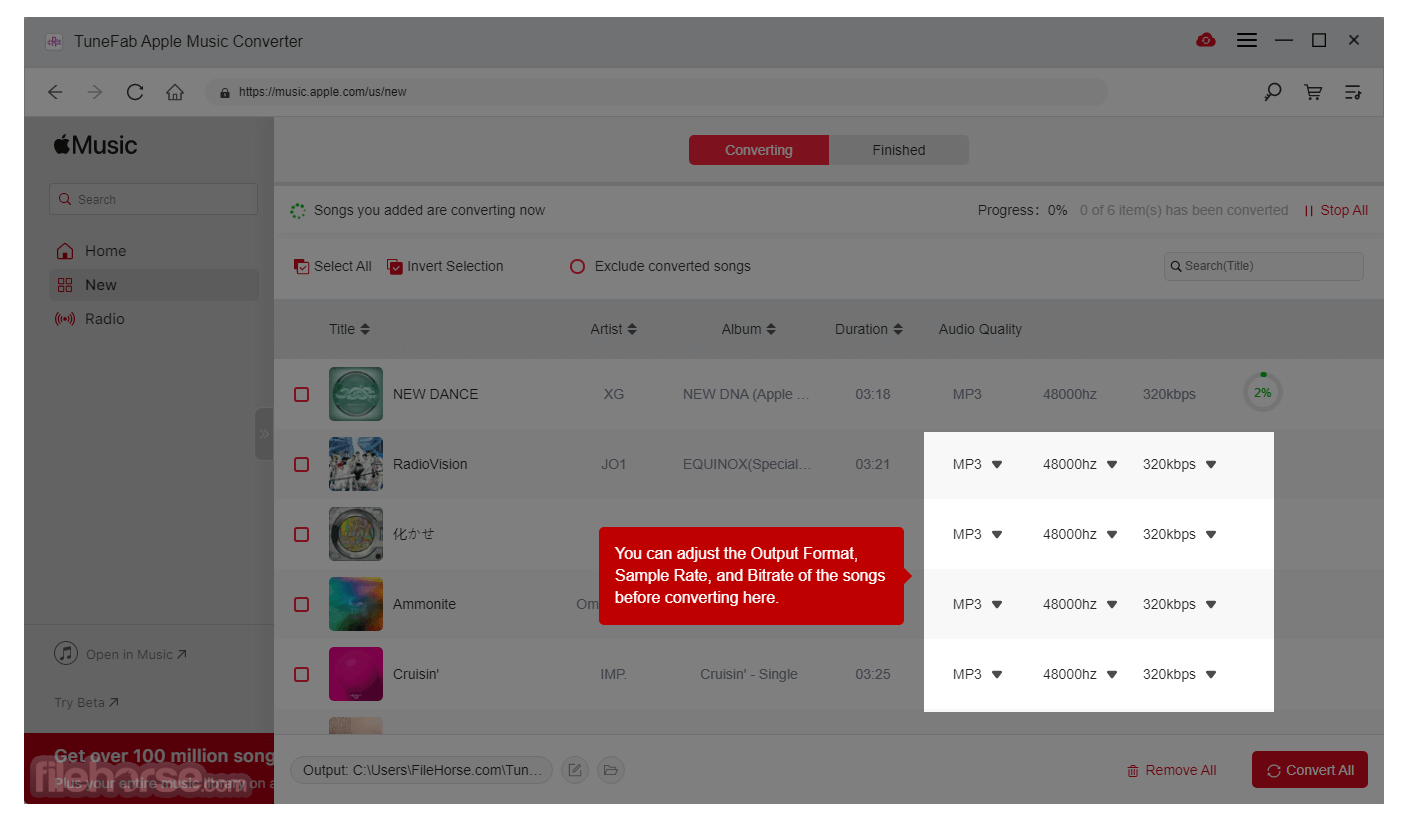The width and height of the screenshot is (1415, 828).
Task: Click the artist name JO1
Action: coord(614,464)
